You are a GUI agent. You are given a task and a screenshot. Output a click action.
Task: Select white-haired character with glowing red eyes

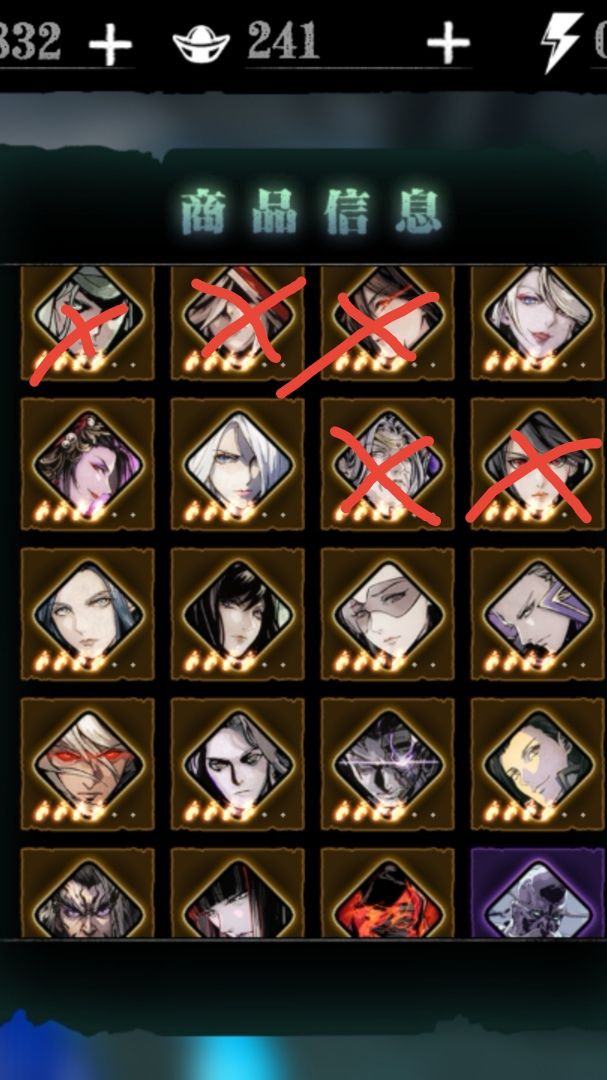click(x=88, y=764)
